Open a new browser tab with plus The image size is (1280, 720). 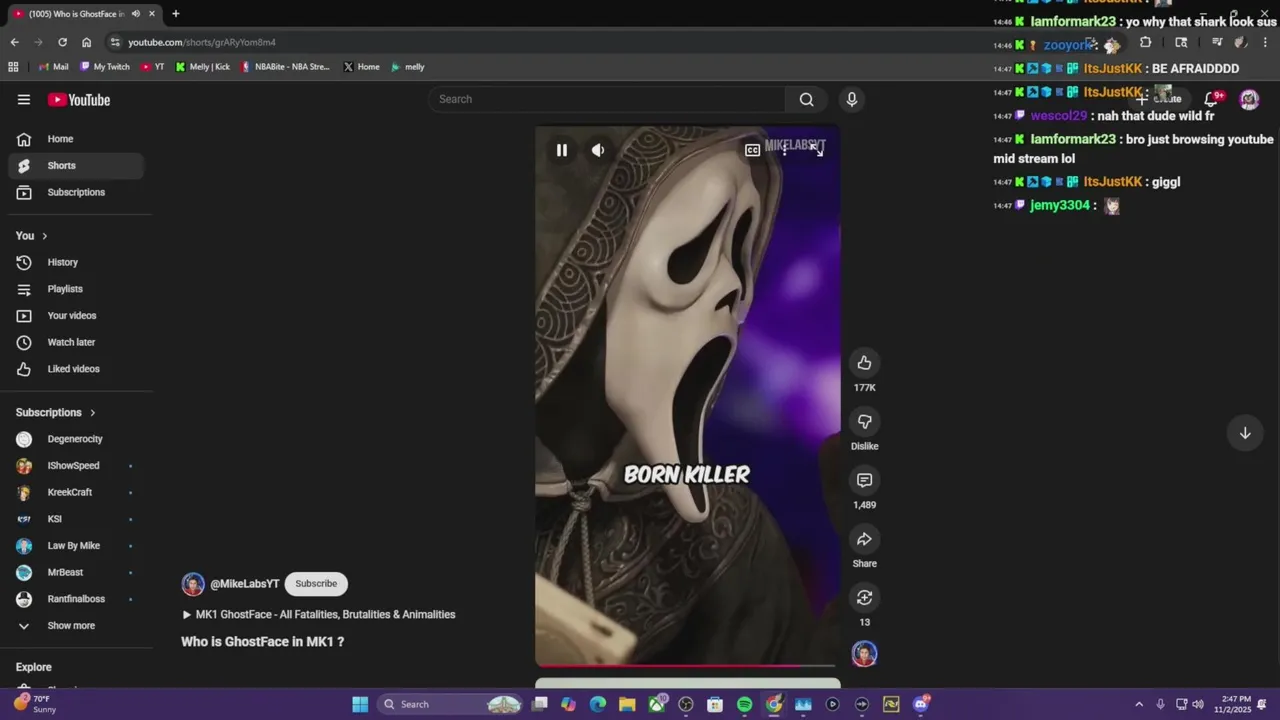176,14
